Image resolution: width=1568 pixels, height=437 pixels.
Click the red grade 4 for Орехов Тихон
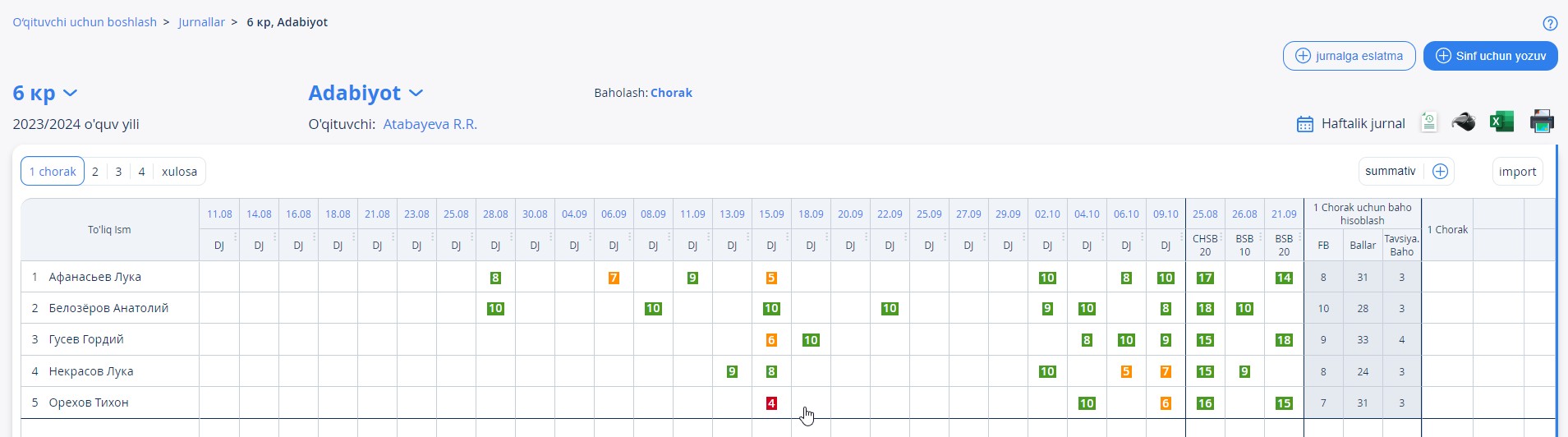click(771, 403)
